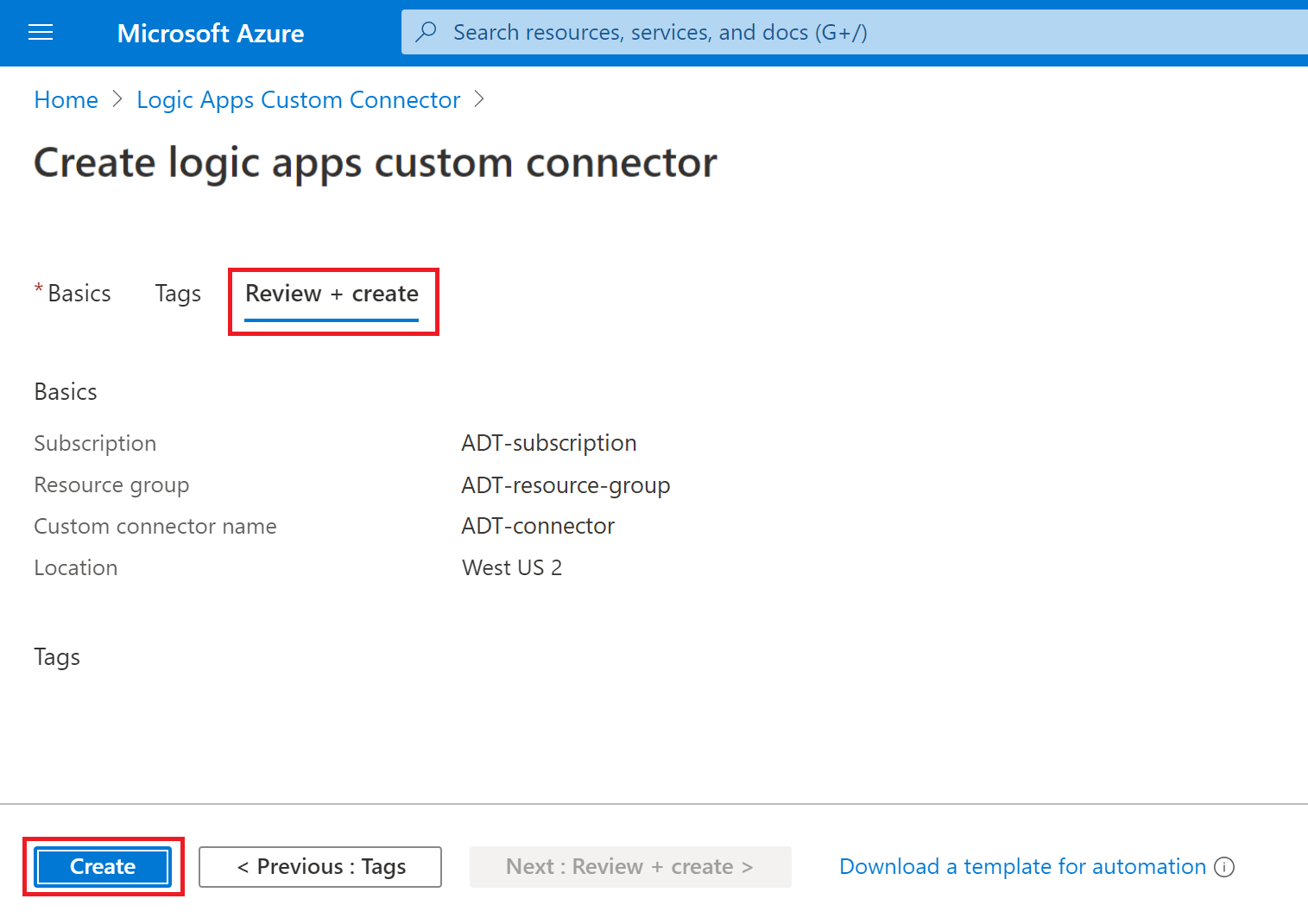Navigate to Home via breadcrumb
The width and height of the screenshot is (1308, 924).
pyautogui.click(x=66, y=99)
